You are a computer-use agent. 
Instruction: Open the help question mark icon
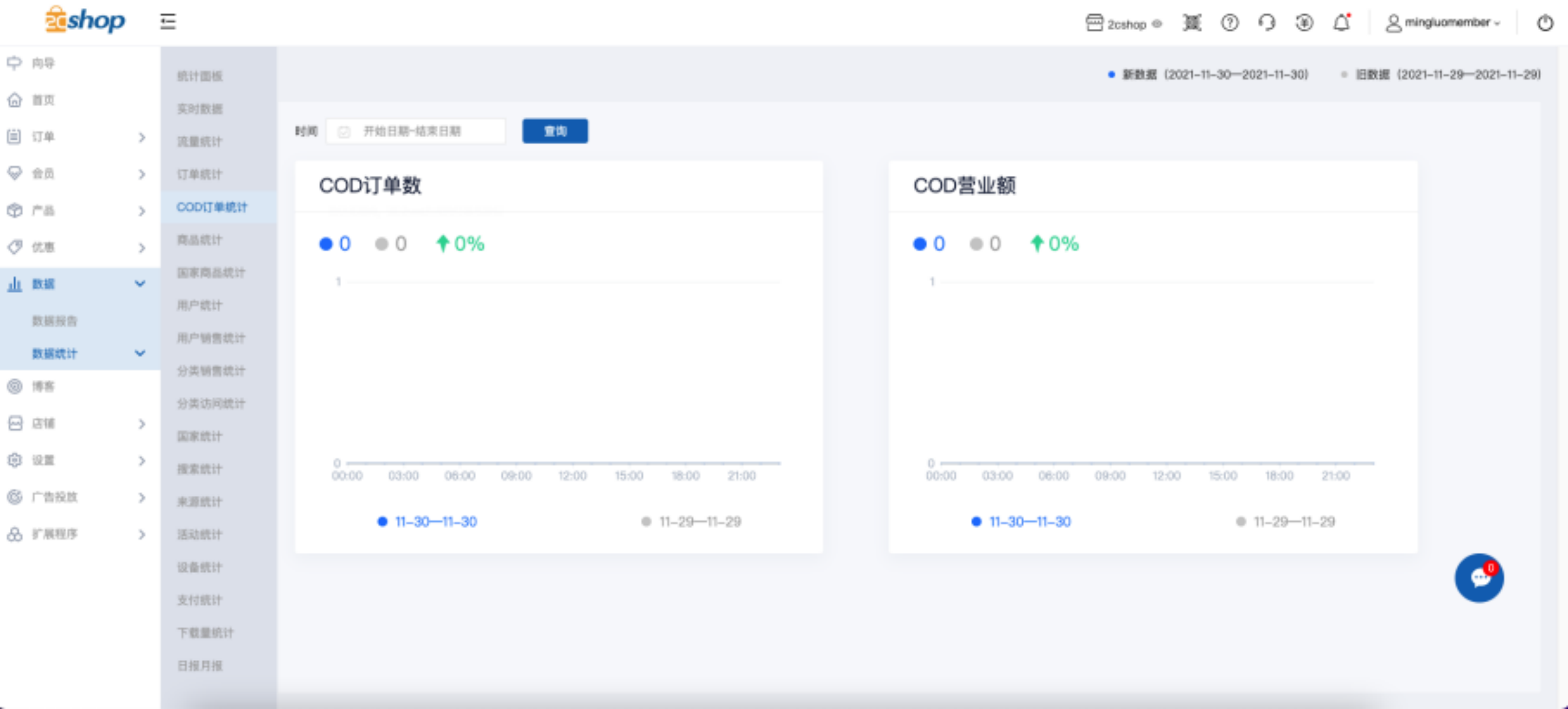(1229, 23)
